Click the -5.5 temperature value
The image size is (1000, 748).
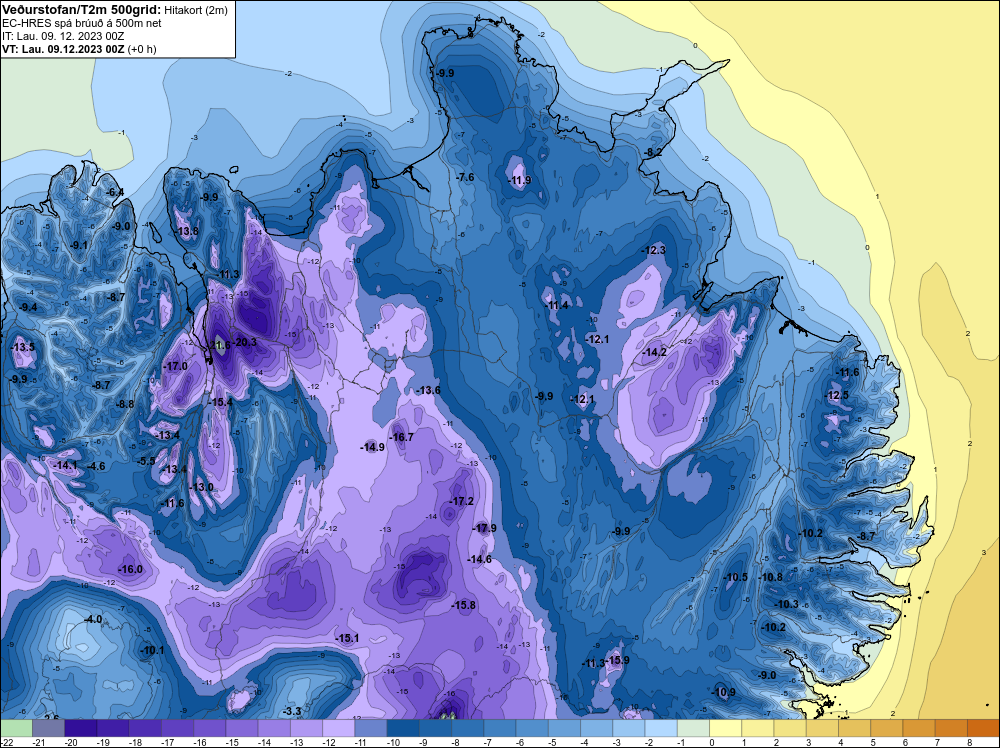(145, 460)
